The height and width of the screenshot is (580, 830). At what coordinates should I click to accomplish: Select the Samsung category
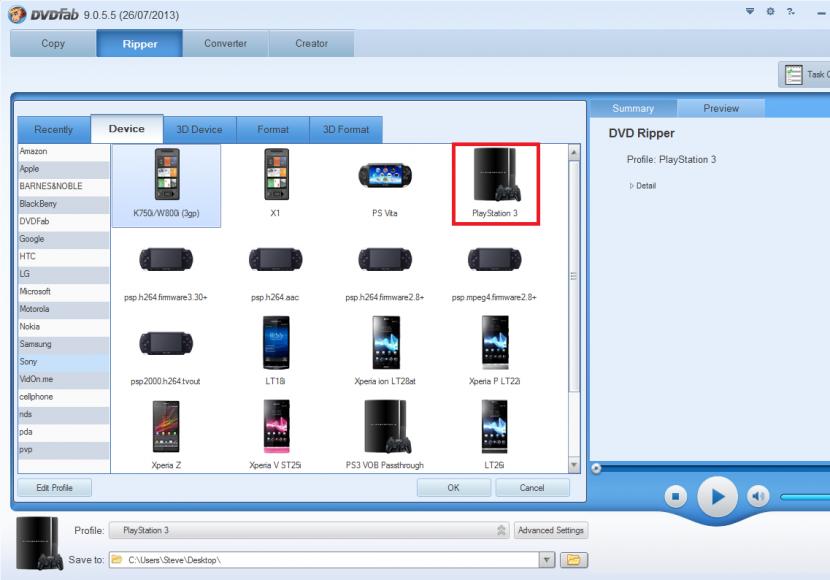point(64,344)
